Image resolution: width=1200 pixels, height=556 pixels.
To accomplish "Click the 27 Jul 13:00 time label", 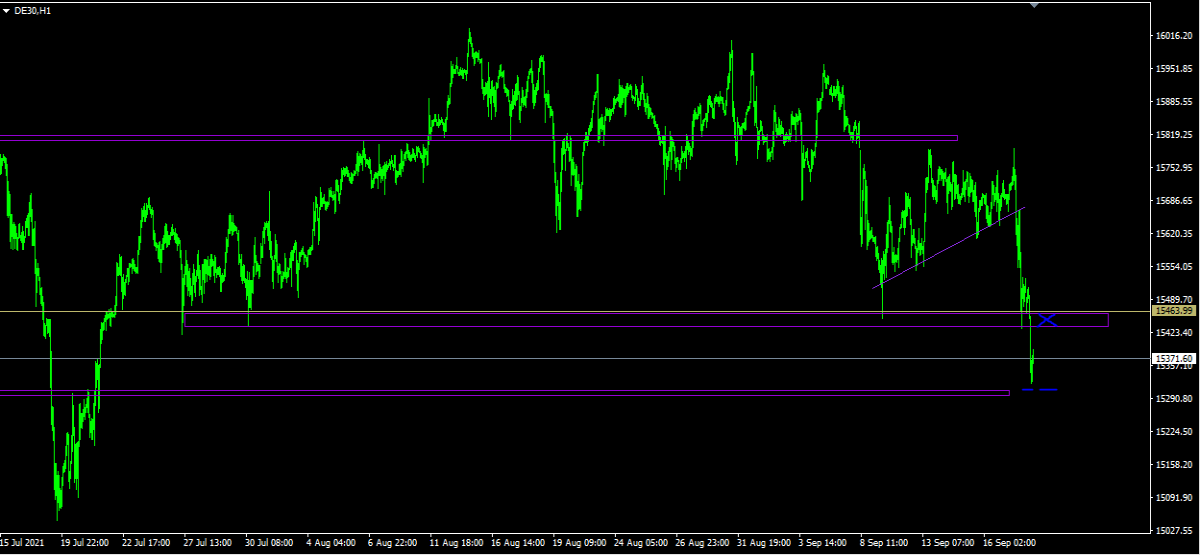I will (x=208, y=543).
